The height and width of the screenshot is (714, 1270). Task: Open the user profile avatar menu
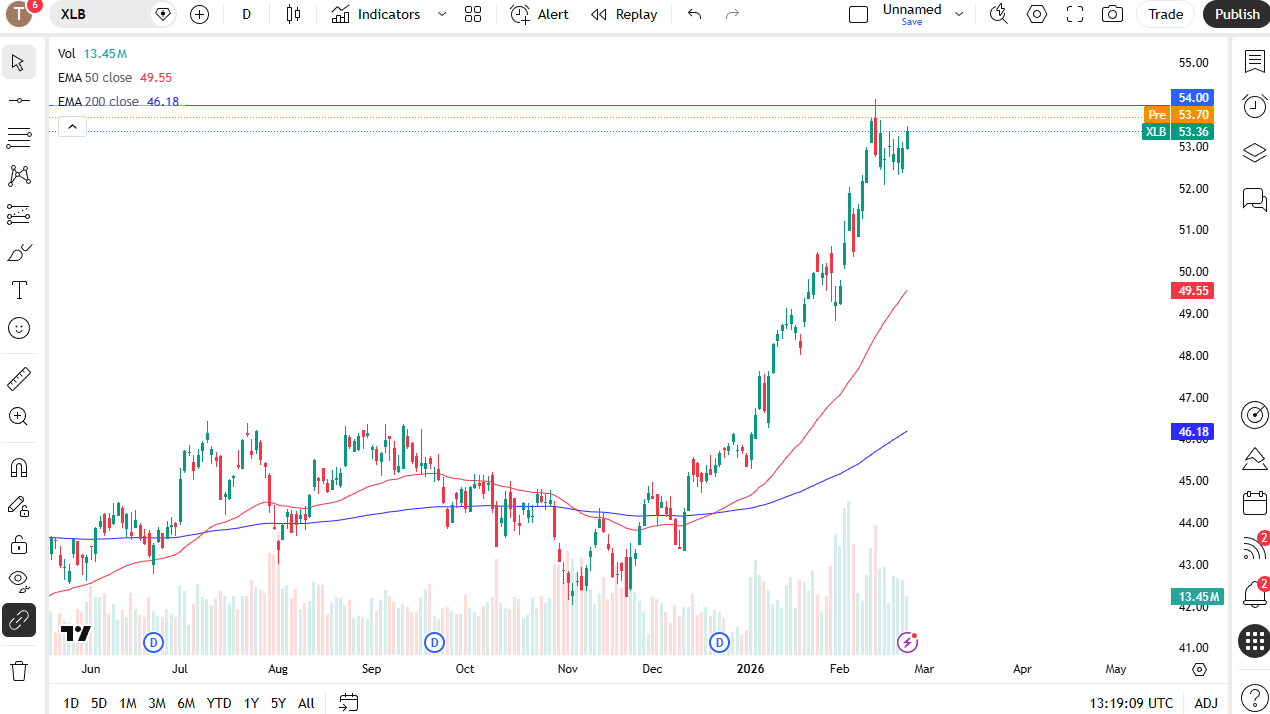click(x=18, y=14)
